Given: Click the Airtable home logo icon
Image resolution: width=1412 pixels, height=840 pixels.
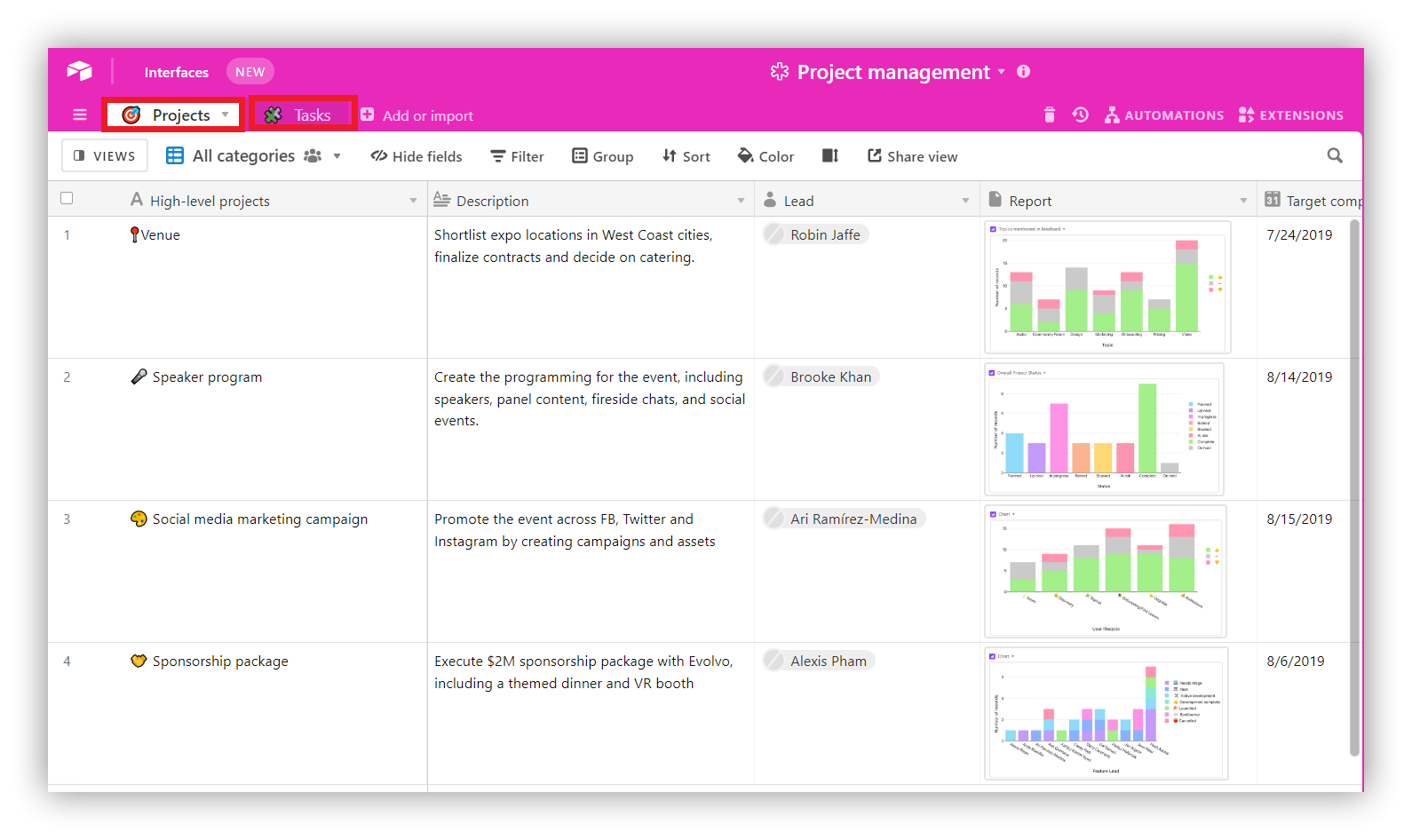Looking at the screenshot, I should click(79, 71).
